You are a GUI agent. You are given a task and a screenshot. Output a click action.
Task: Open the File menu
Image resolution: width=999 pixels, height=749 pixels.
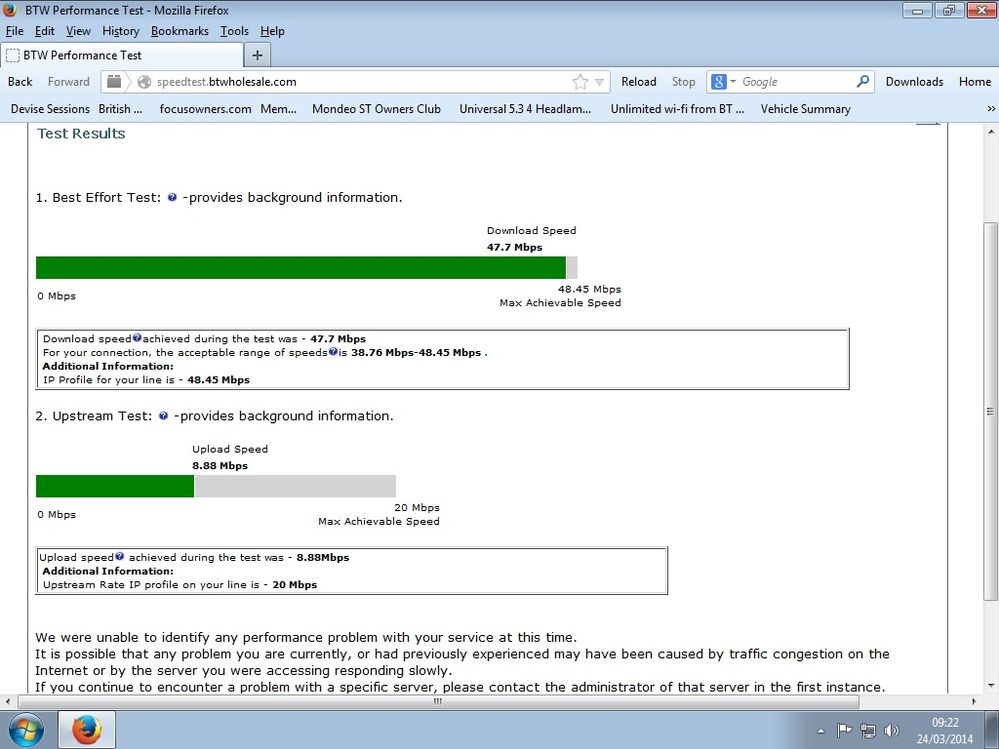(x=15, y=31)
